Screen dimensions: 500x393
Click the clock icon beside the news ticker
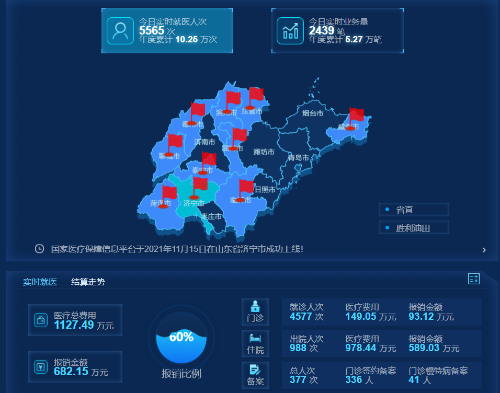[39, 249]
